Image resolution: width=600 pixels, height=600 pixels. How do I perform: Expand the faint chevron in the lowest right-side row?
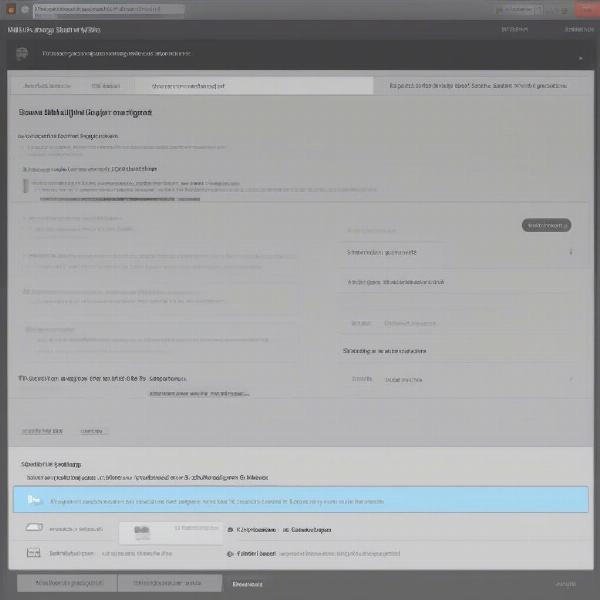[x=571, y=379]
